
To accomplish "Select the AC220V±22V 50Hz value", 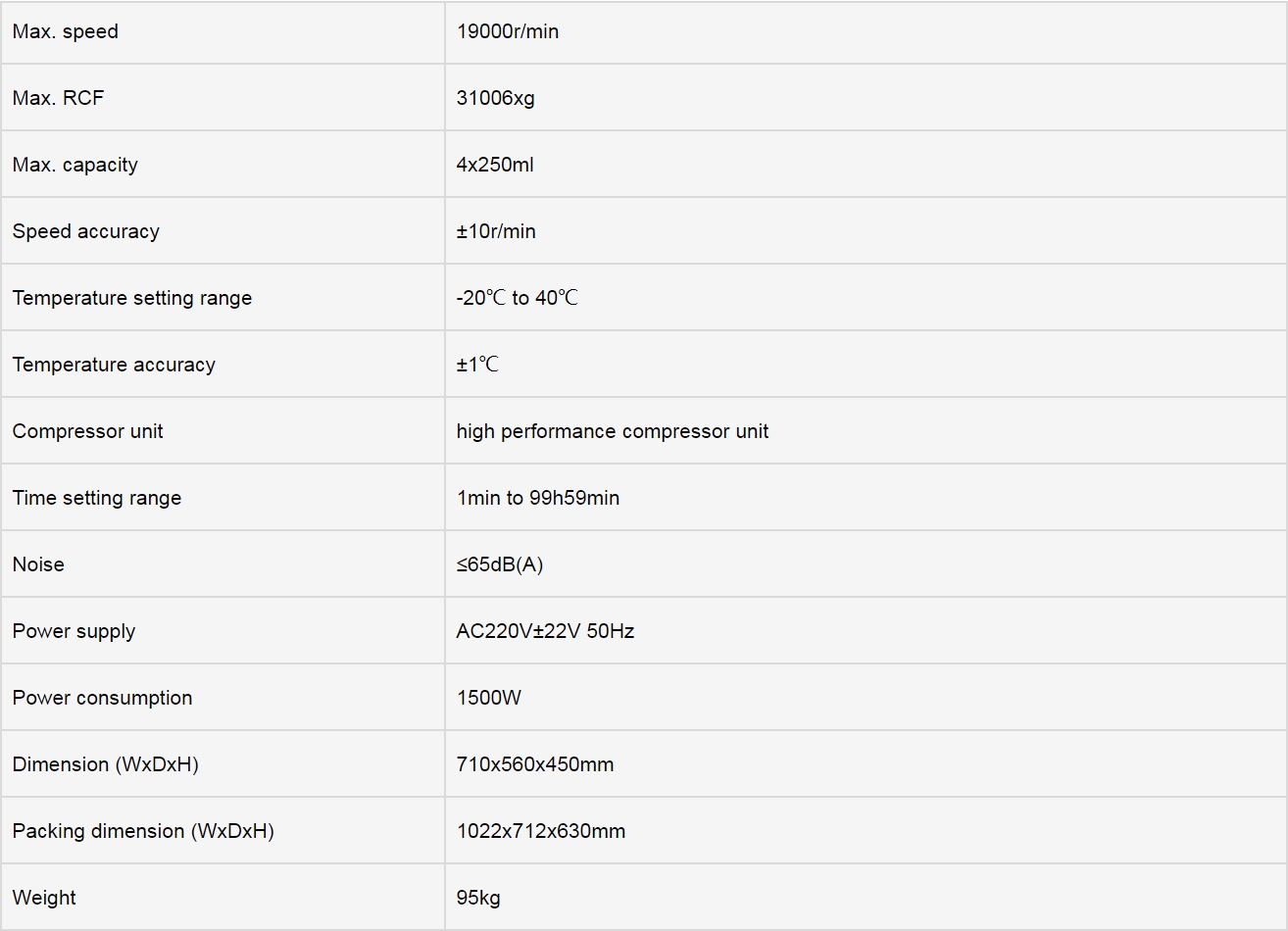I will pos(545,631).
